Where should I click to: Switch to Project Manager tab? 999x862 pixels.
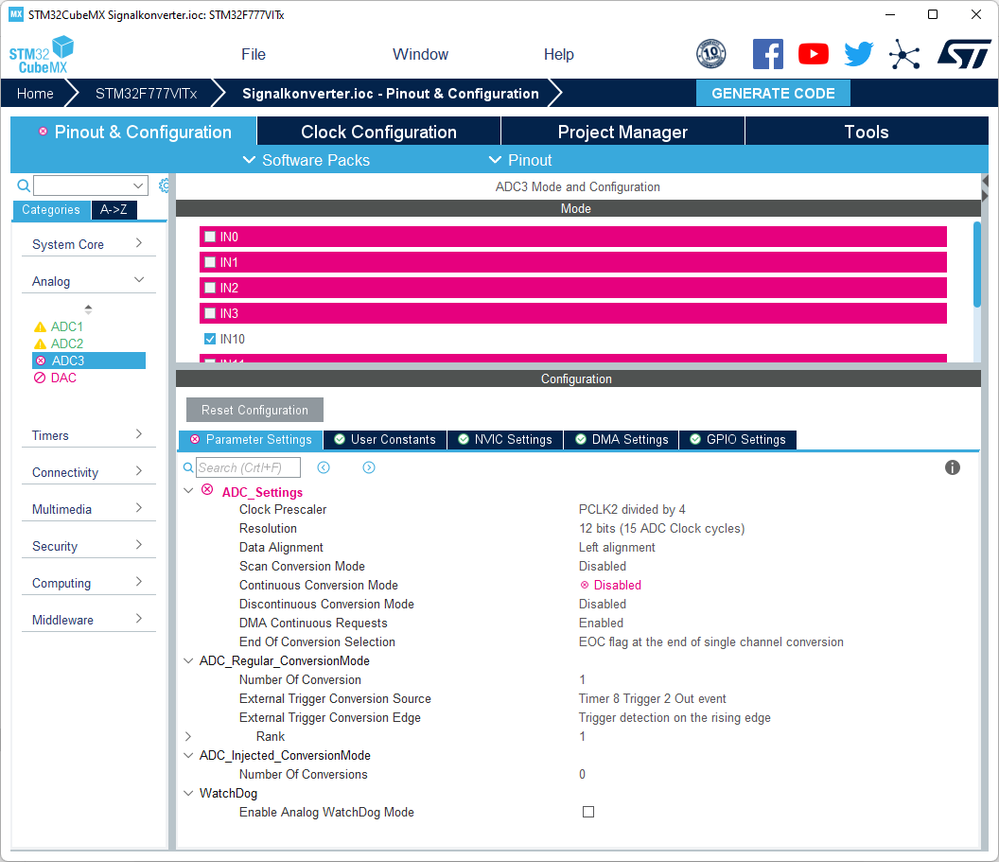click(x=623, y=132)
